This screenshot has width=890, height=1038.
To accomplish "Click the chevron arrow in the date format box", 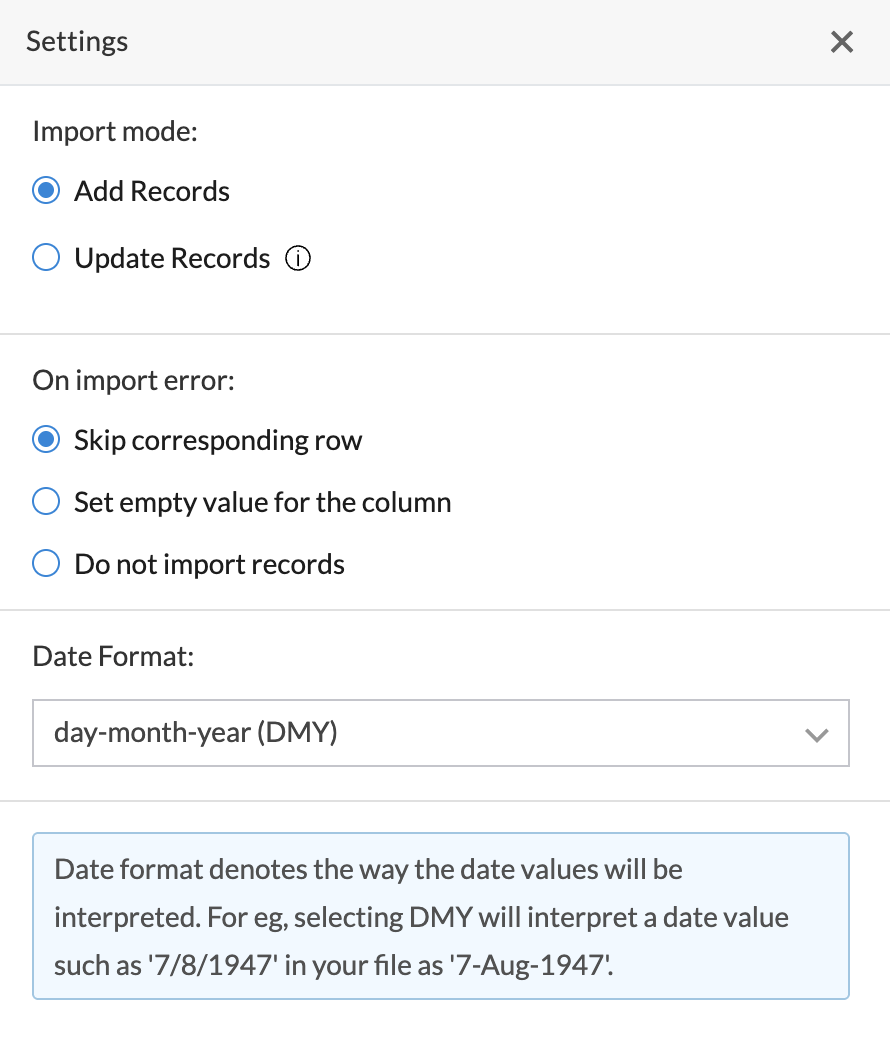I will click(x=817, y=735).
